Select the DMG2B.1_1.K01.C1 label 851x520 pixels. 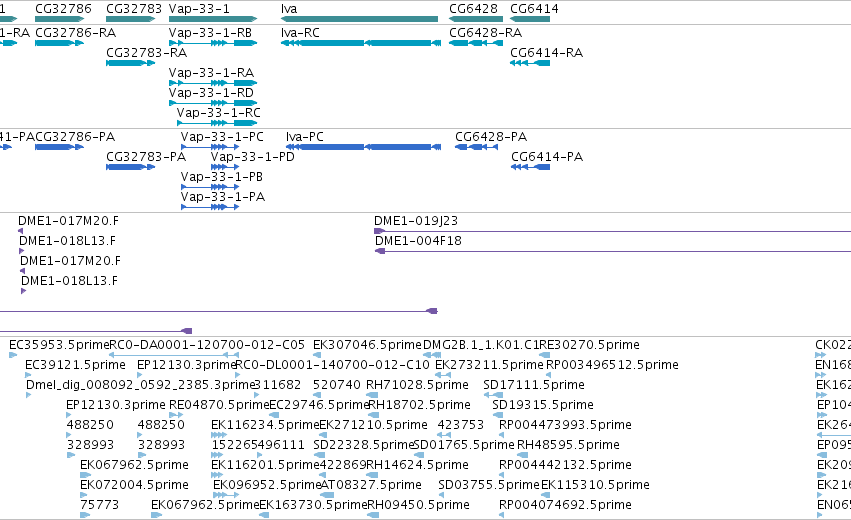pyautogui.click(x=481, y=345)
